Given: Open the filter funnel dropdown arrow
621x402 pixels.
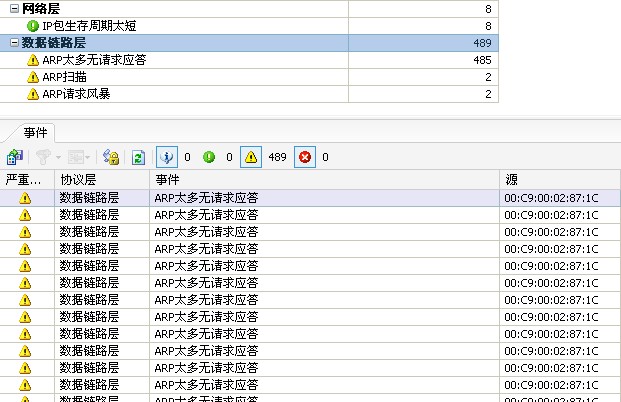Looking at the screenshot, I should tap(58, 157).
